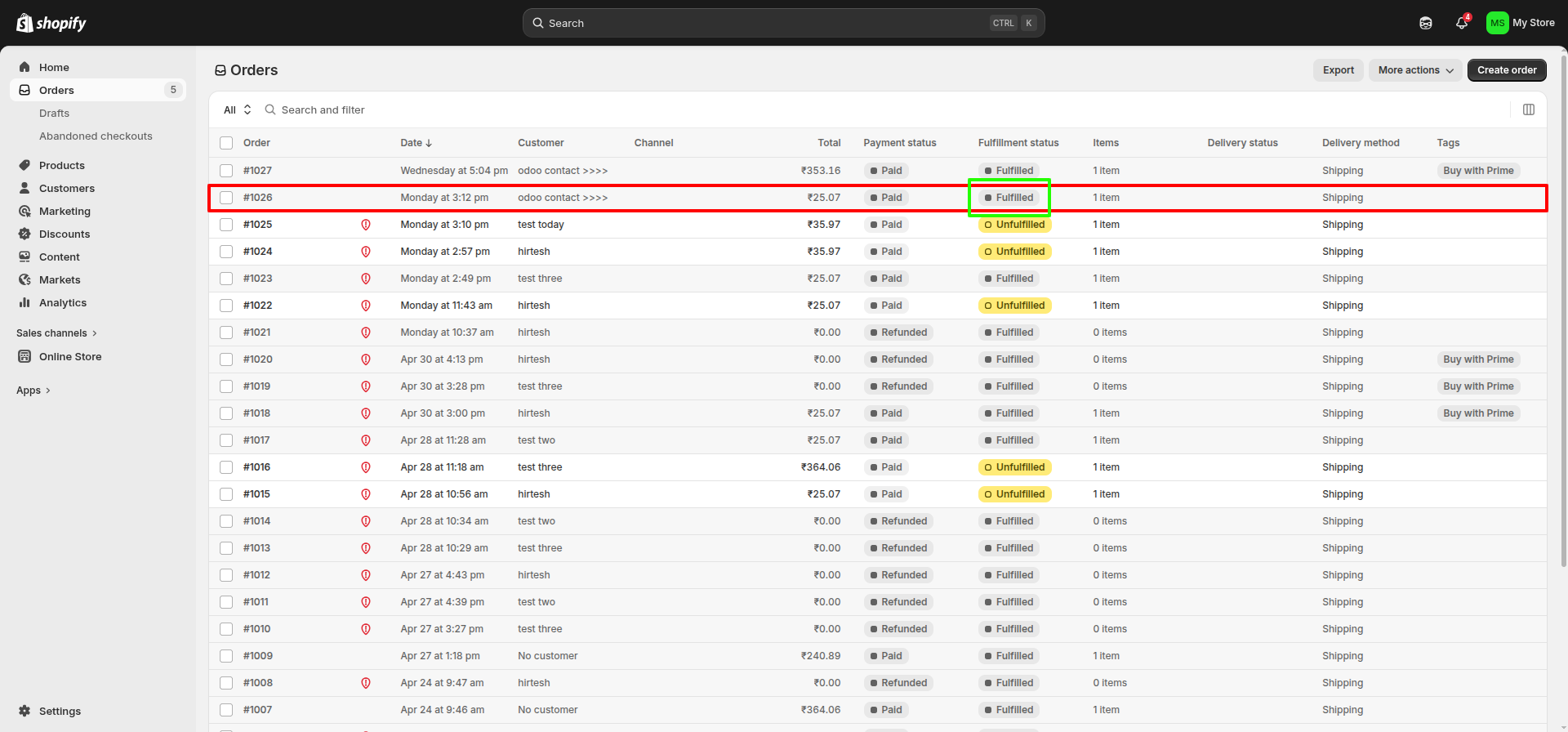Open the edit columns icon
This screenshot has width=1568, height=732.
[1529, 109]
